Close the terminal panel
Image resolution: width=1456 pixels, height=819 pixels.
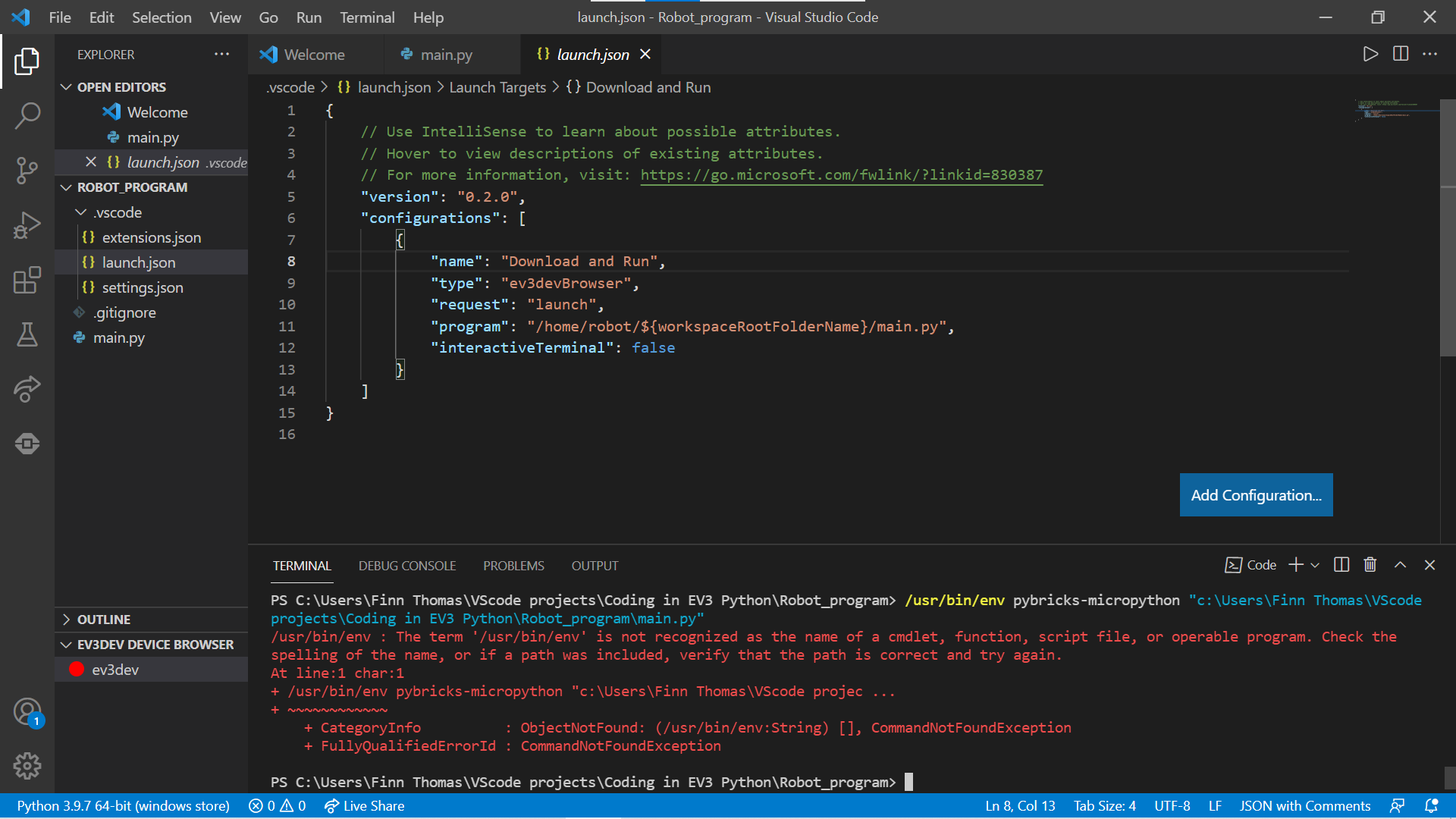coord(1430,565)
